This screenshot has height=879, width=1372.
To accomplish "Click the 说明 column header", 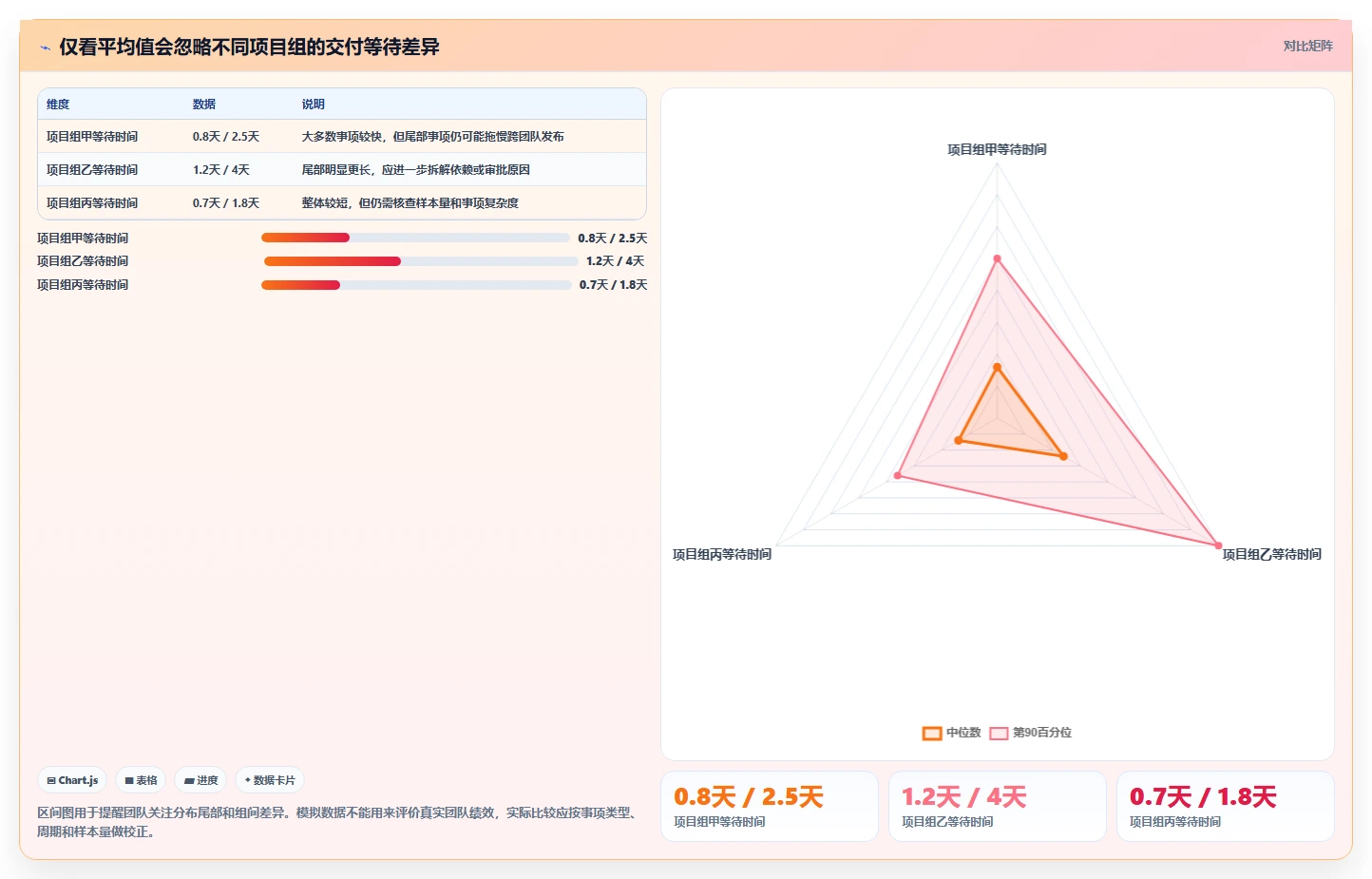I will coord(314,105).
